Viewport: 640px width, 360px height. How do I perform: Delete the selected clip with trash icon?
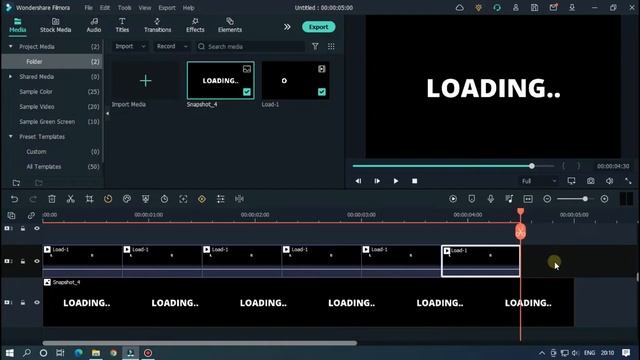[x=52, y=199]
